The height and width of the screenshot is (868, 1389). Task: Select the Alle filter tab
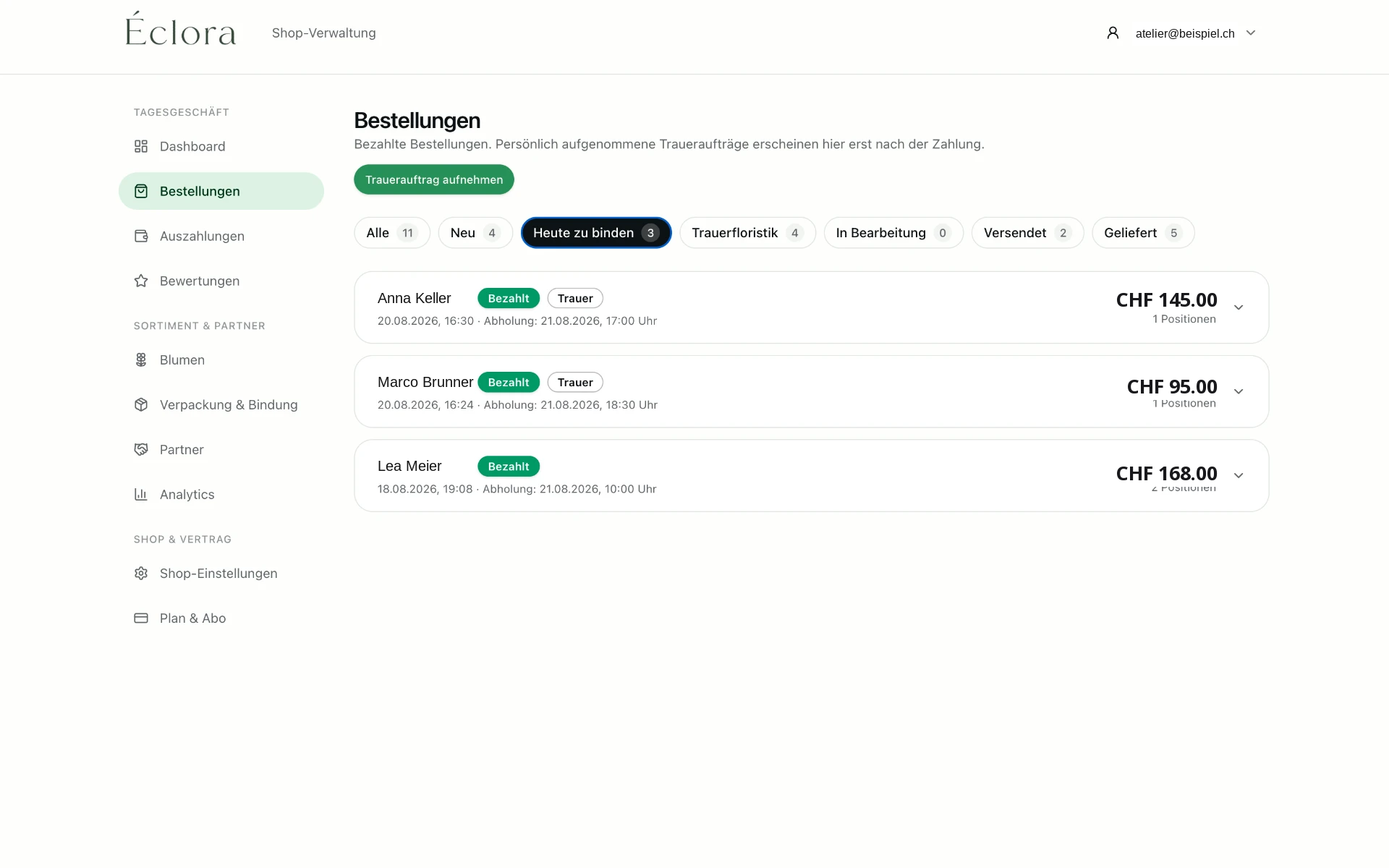pos(392,233)
